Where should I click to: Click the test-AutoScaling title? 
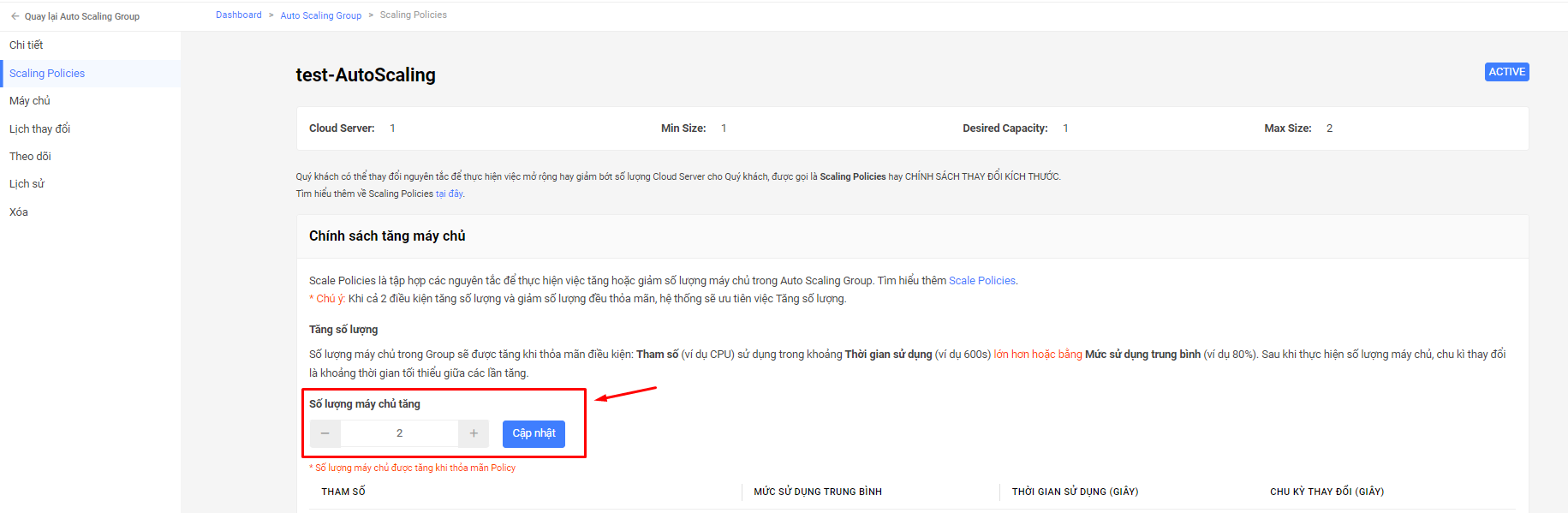[366, 75]
